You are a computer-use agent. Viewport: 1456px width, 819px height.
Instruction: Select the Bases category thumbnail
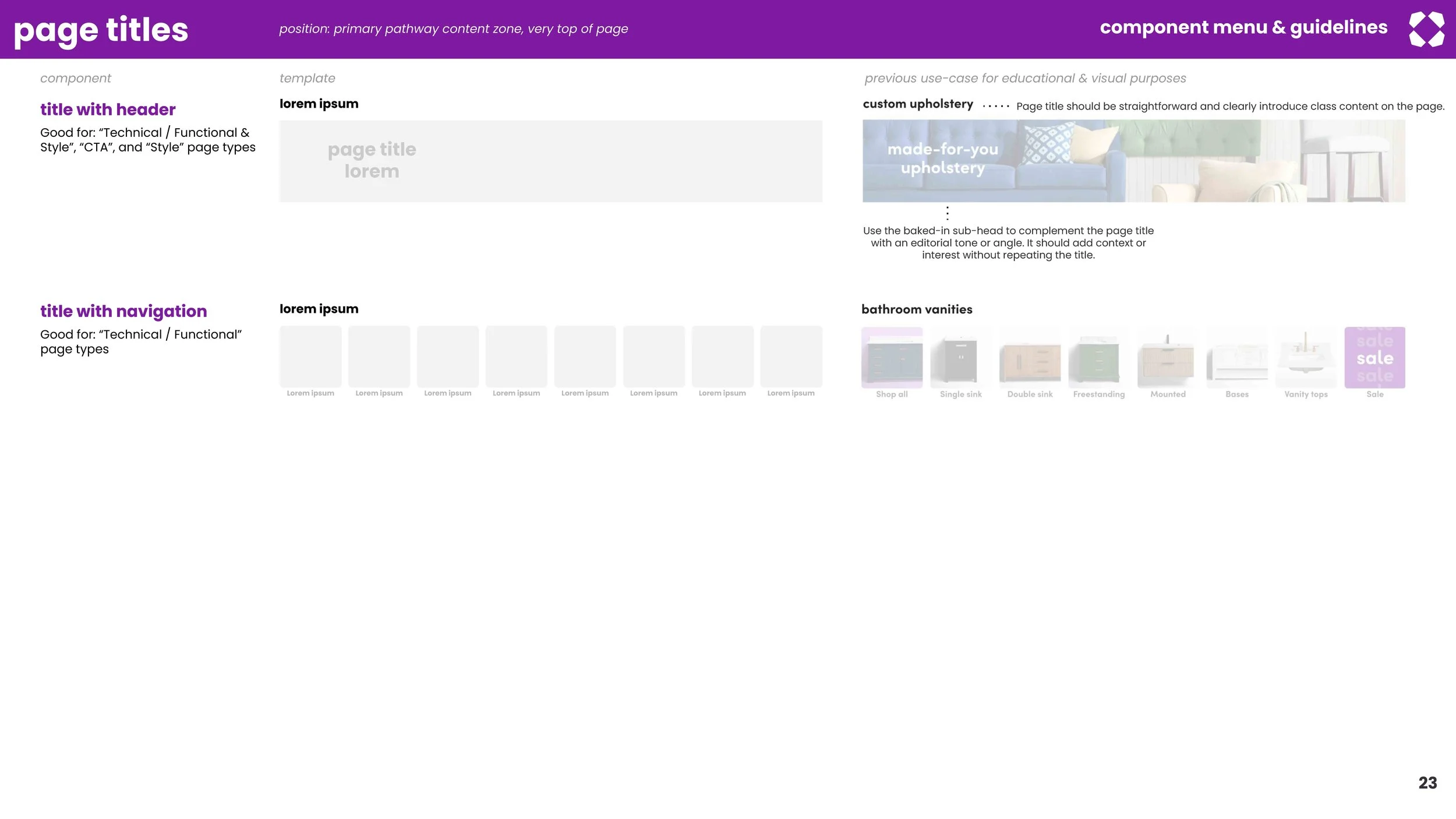1236,357
